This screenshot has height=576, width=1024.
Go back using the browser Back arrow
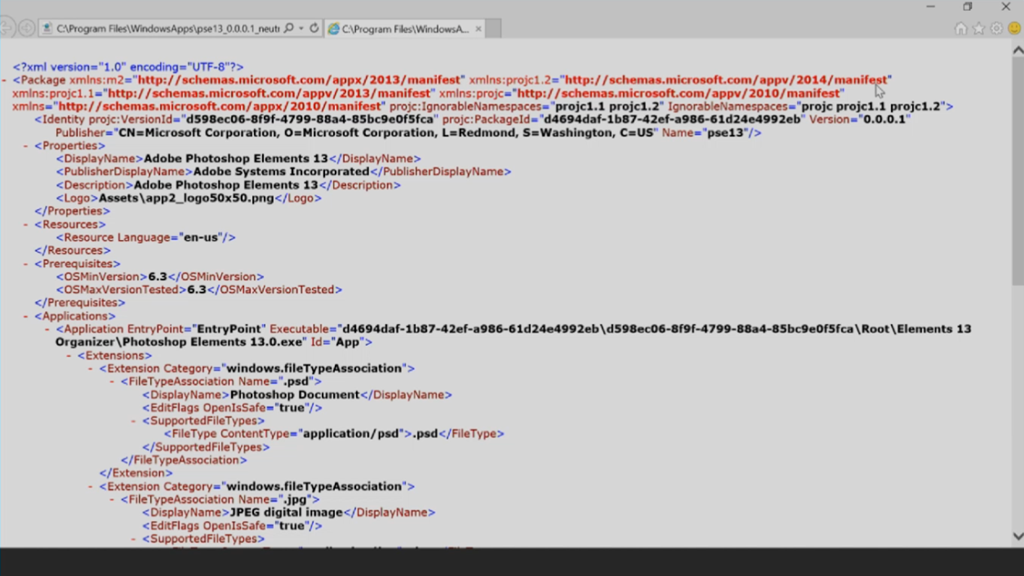coord(6,28)
